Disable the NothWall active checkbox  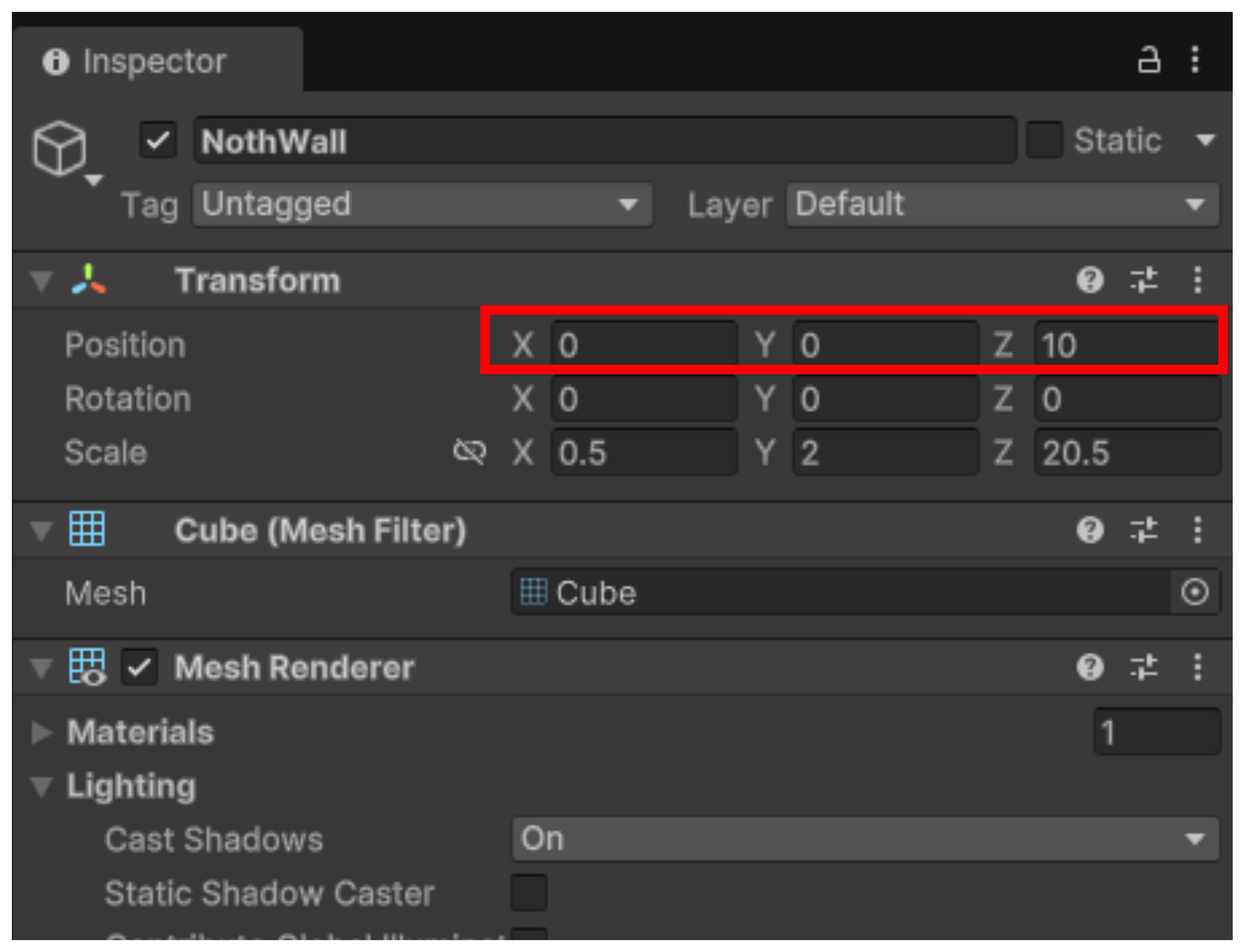(158, 140)
